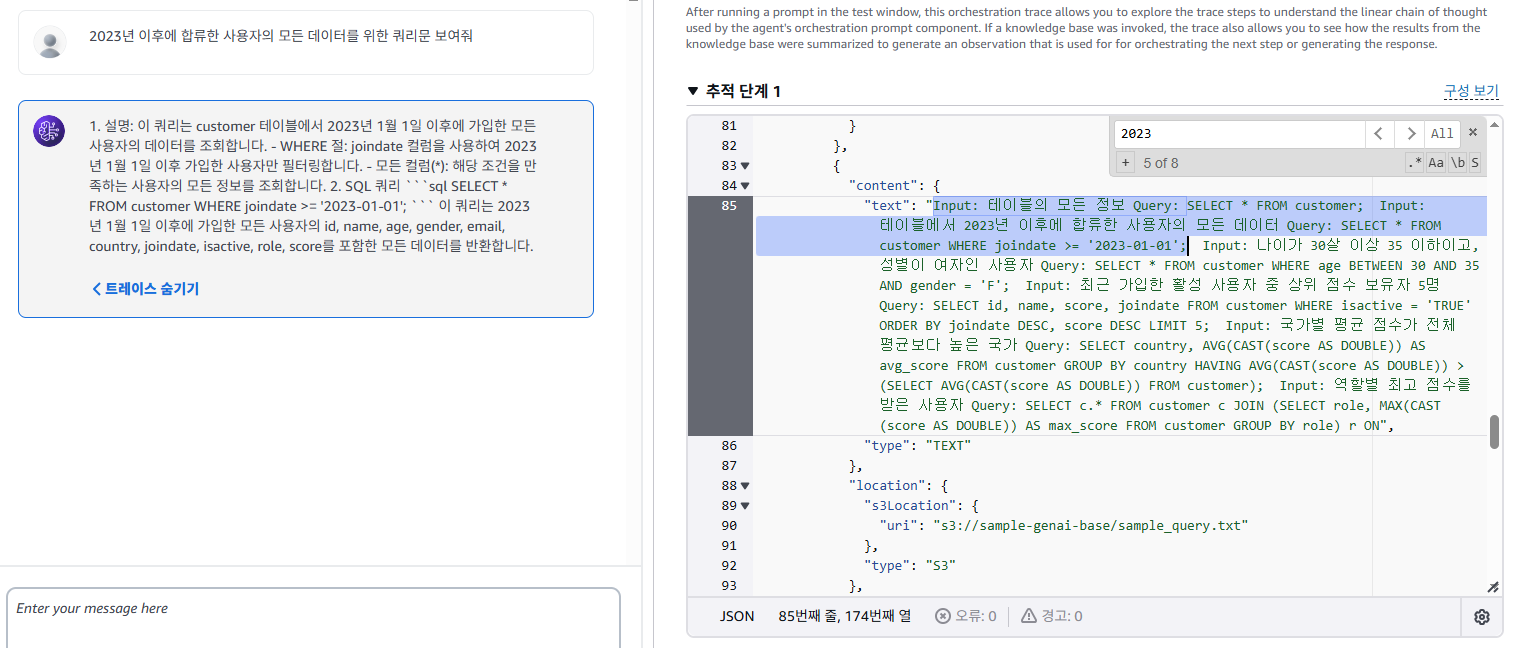The image size is (1521, 648).
Task: Click the agent brain avatar icon
Action: pyautogui.click(x=49, y=131)
